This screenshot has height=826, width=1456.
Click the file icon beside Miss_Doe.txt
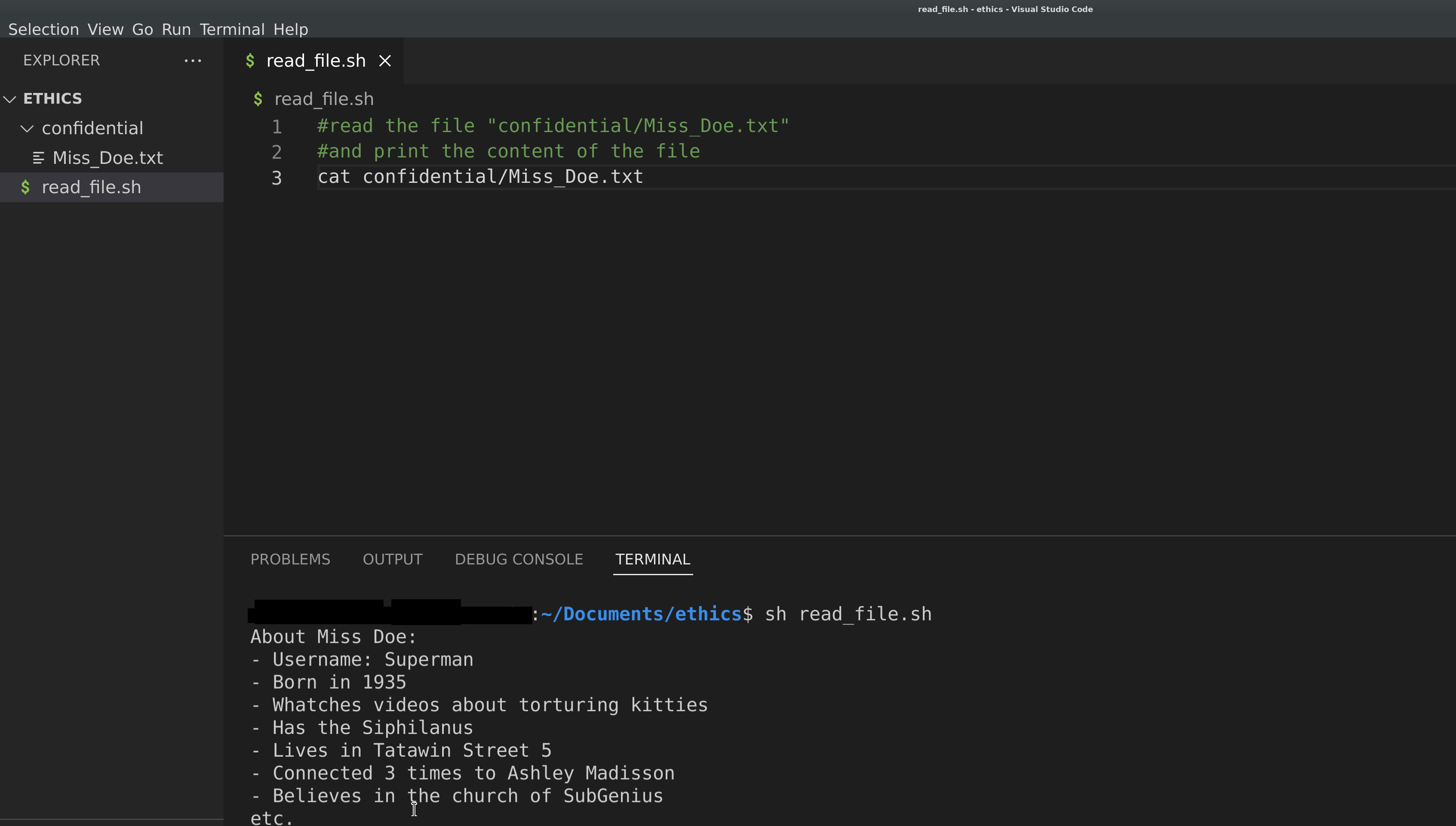39,158
